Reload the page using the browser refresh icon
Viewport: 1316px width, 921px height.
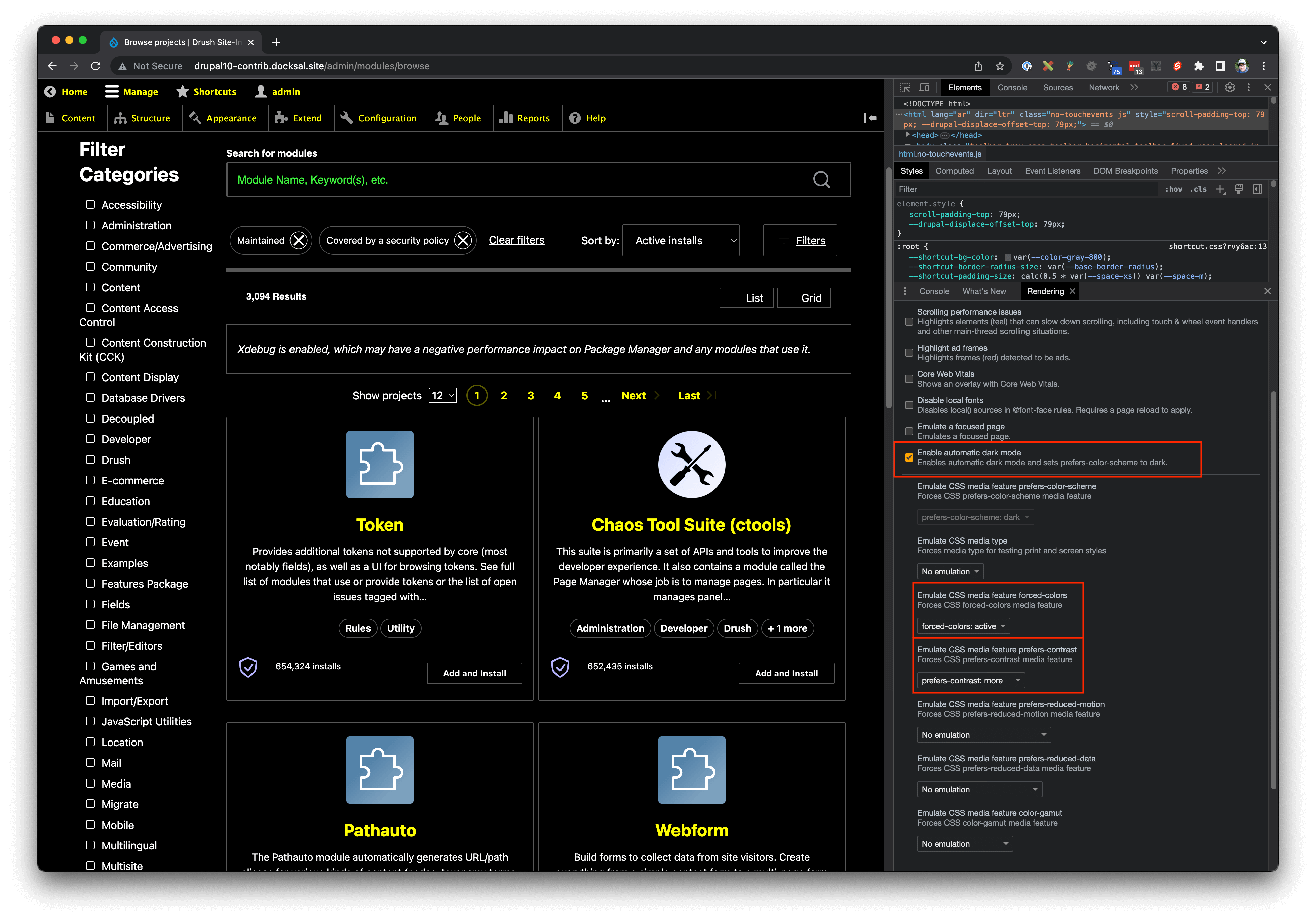click(x=96, y=66)
